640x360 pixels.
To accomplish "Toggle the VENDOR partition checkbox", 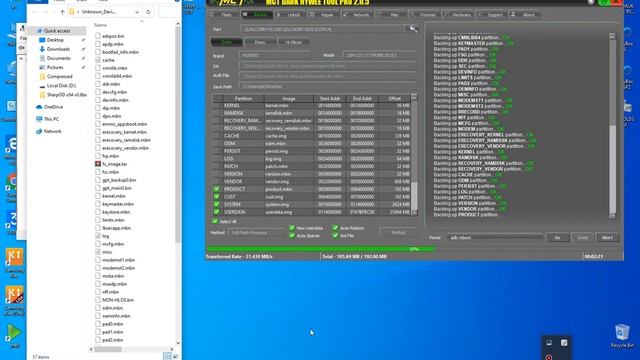I will [216, 181].
